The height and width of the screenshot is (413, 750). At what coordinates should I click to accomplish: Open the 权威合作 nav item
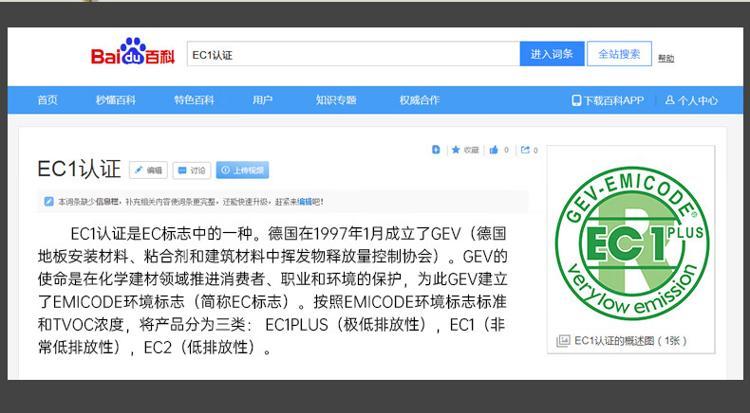click(x=419, y=100)
